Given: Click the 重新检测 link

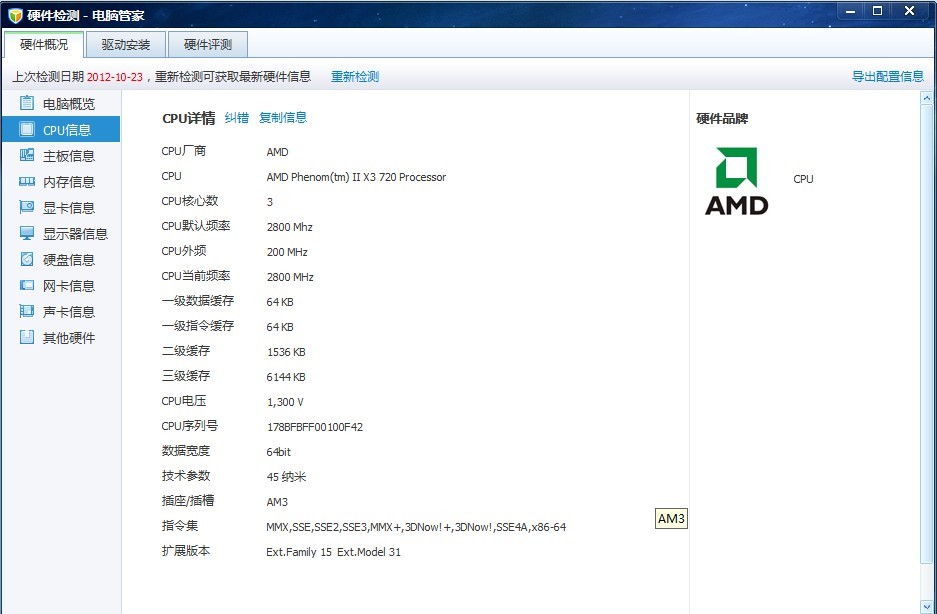Looking at the screenshot, I should tap(355, 77).
